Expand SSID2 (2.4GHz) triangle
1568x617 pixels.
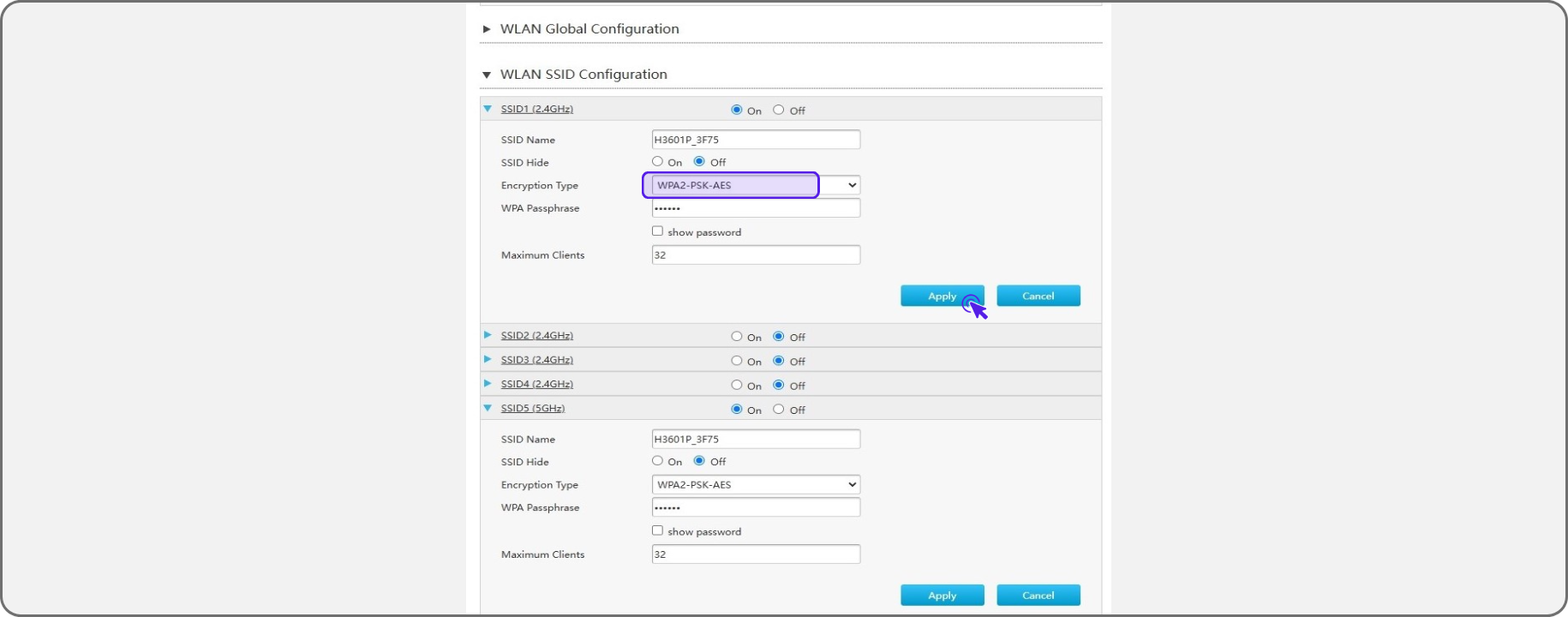(x=488, y=335)
